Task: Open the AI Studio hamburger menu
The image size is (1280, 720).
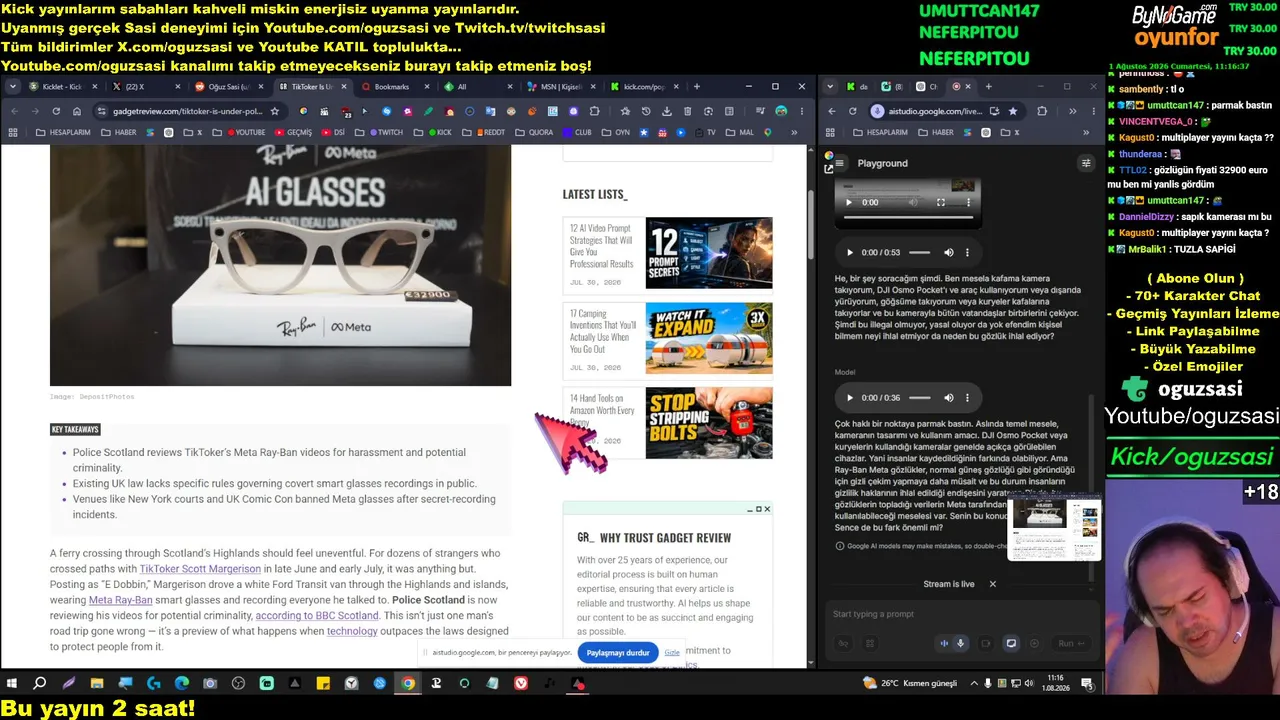Action: coord(840,163)
